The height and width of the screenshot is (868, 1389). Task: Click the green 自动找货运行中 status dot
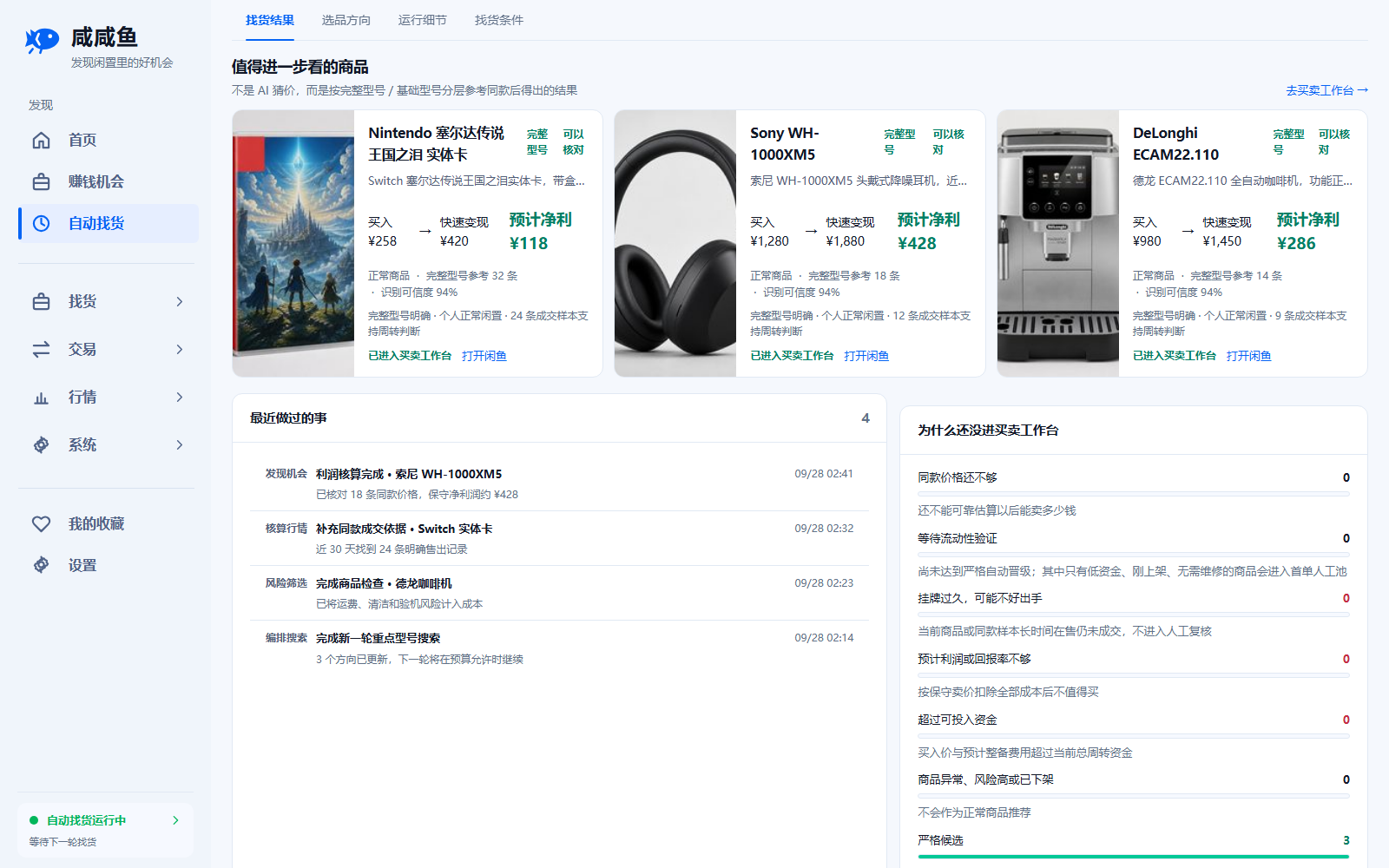(x=34, y=820)
